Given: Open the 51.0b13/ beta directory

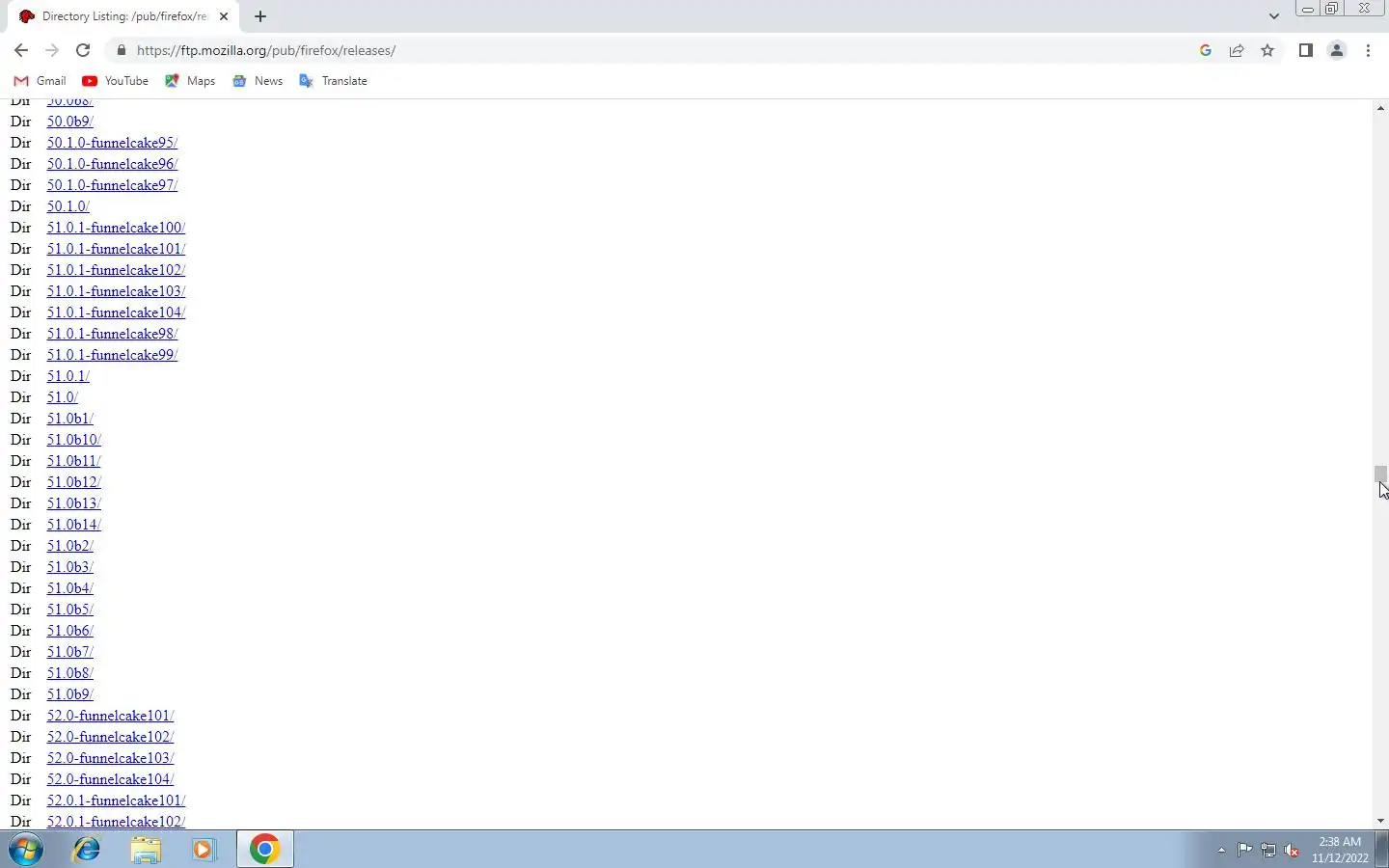Looking at the screenshot, I should click(74, 503).
